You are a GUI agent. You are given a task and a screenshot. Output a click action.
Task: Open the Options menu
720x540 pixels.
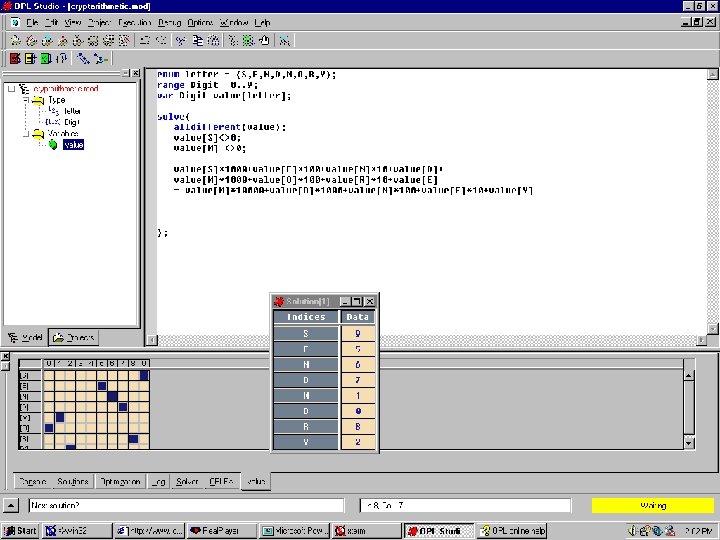200,22
